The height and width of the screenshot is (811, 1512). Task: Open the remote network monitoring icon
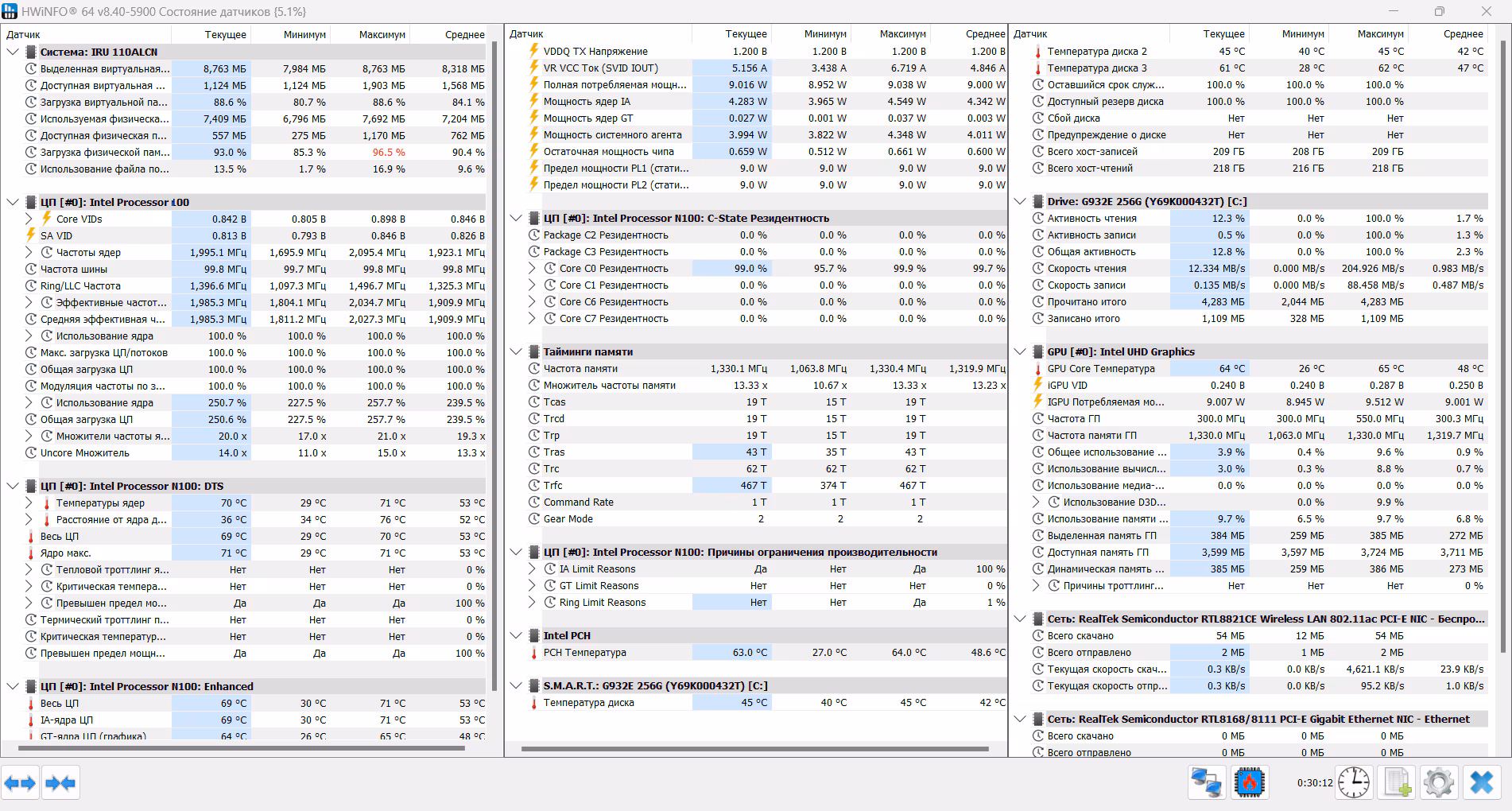(1205, 782)
